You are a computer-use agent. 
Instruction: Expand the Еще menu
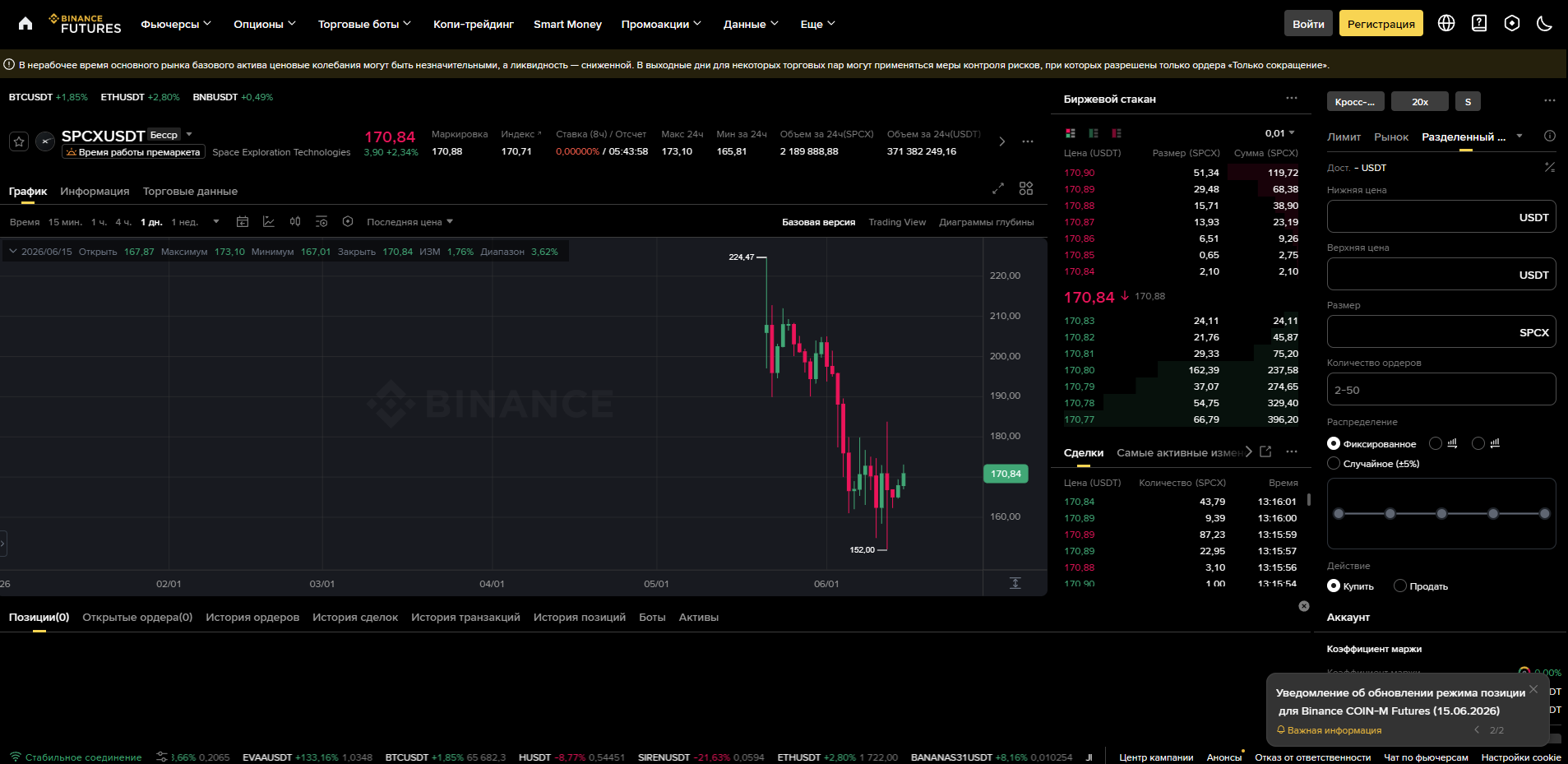click(817, 24)
